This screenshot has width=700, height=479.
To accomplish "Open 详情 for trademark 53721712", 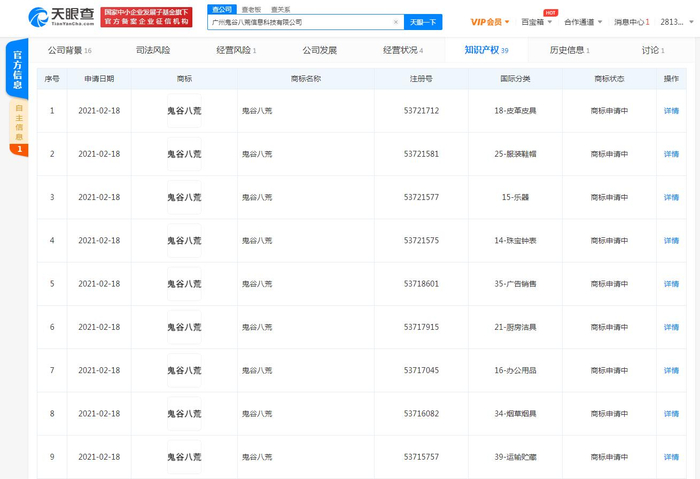I will 671,111.
